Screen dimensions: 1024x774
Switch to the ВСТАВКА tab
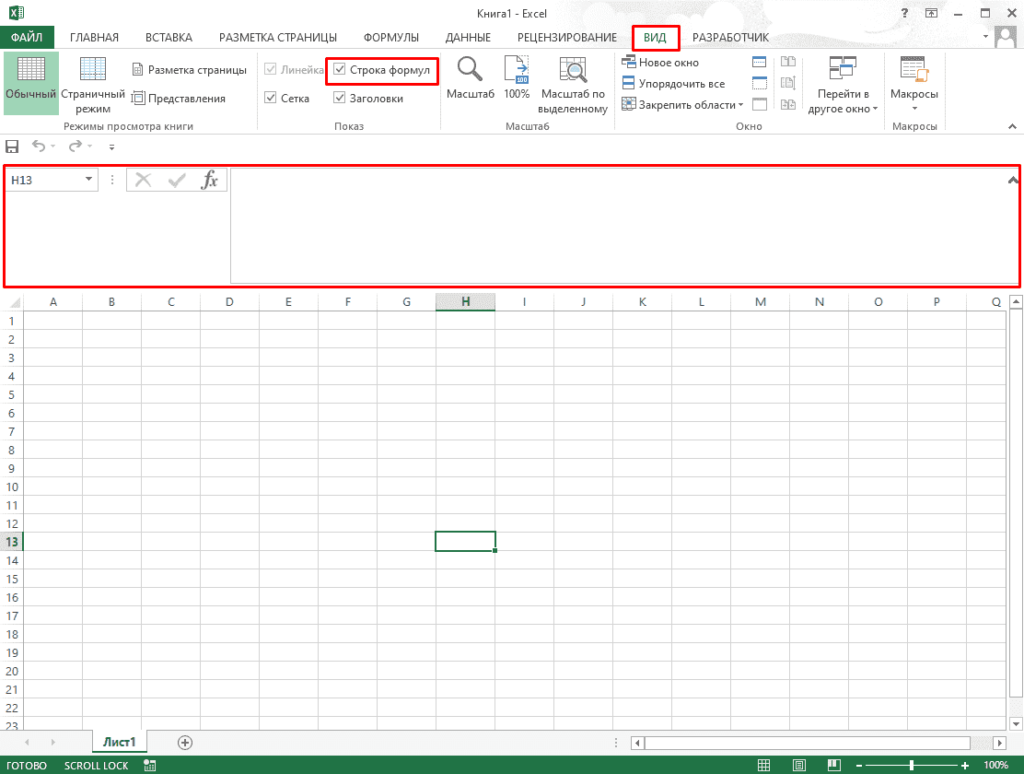click(x=168, y=37)
